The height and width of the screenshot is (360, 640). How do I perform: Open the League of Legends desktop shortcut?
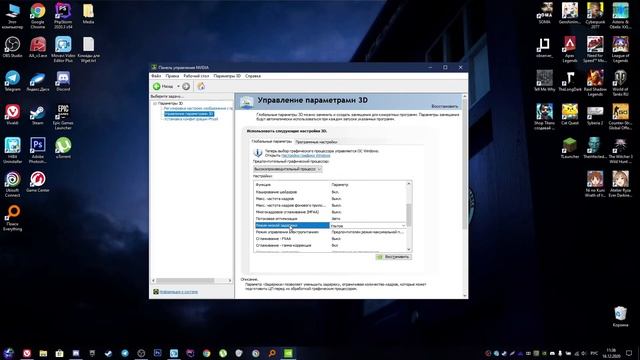pos(620,49)
